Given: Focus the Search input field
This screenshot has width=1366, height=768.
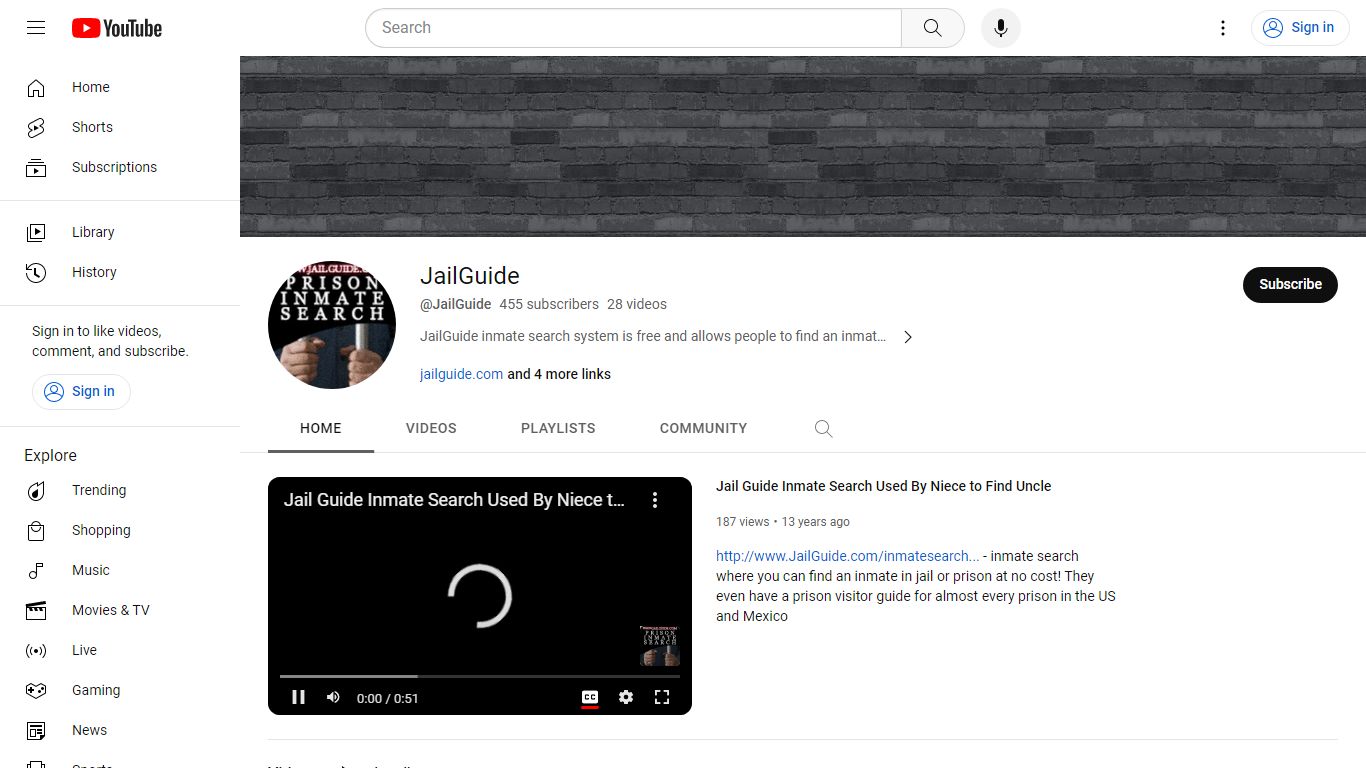Looking at the screenshot, I should pos(633,28).
